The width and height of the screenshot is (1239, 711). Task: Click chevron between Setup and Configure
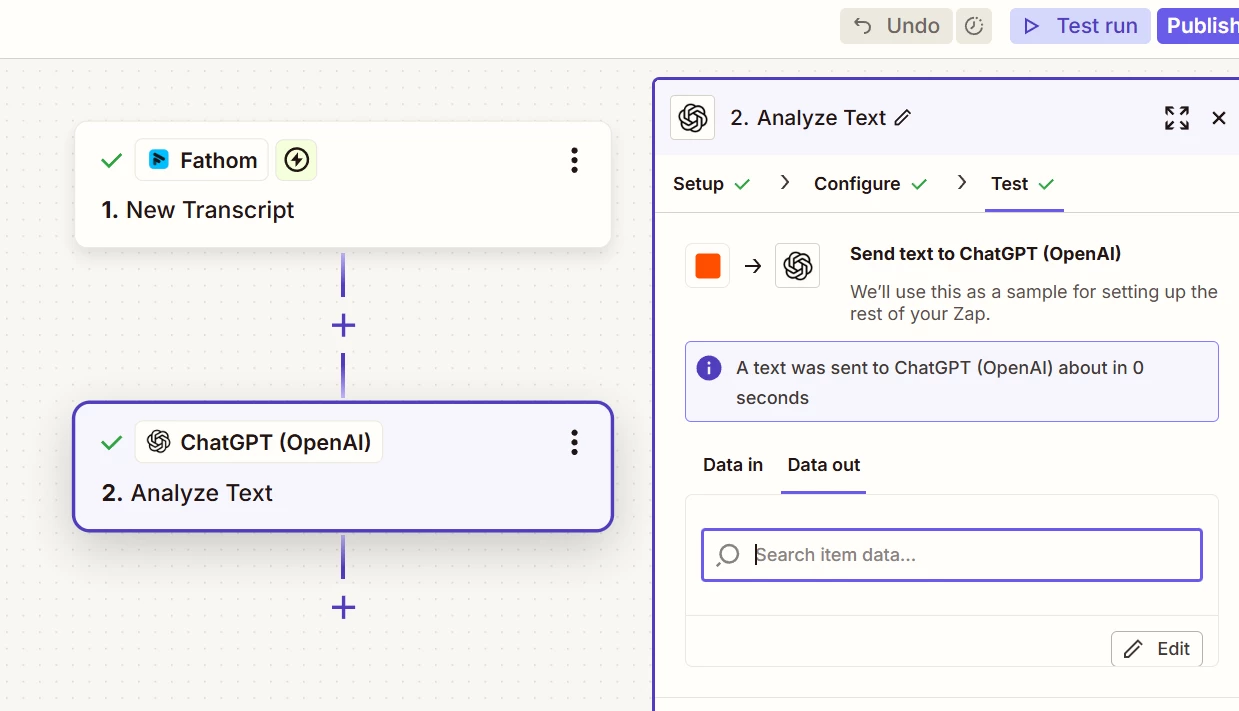pos(785,183)
